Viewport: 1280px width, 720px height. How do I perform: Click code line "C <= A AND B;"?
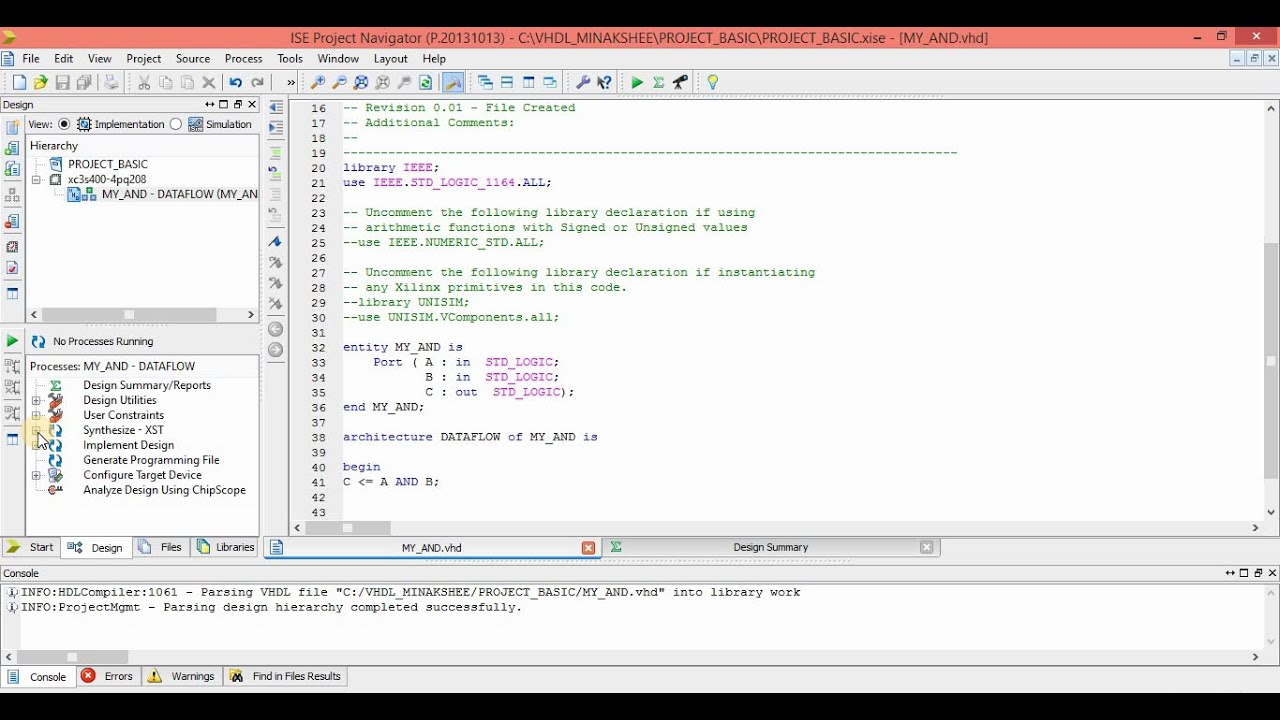tap(391, 482)
